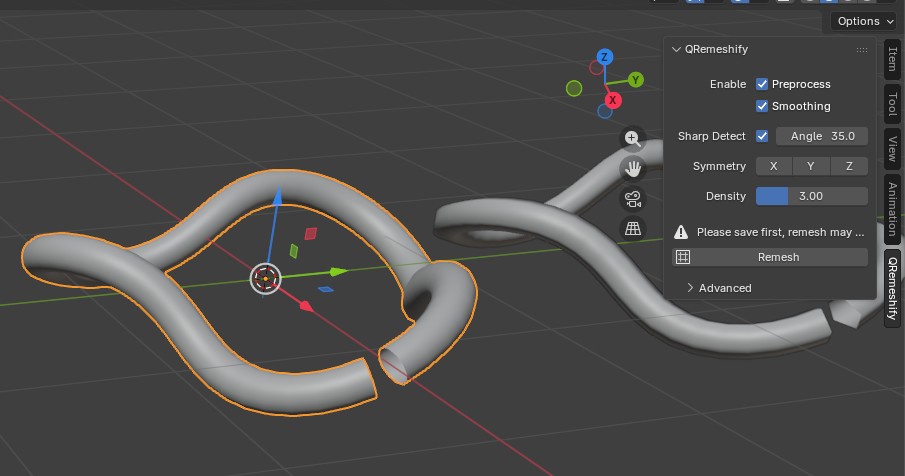Click the blue Z axis gizmo ball

(604, 56)
